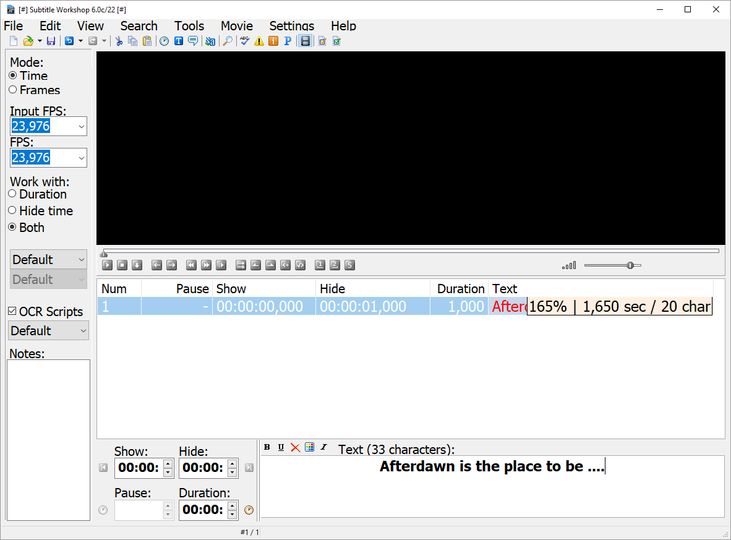
Task: Pick subtitle color with palette icon
Action: tap(309, 447)
